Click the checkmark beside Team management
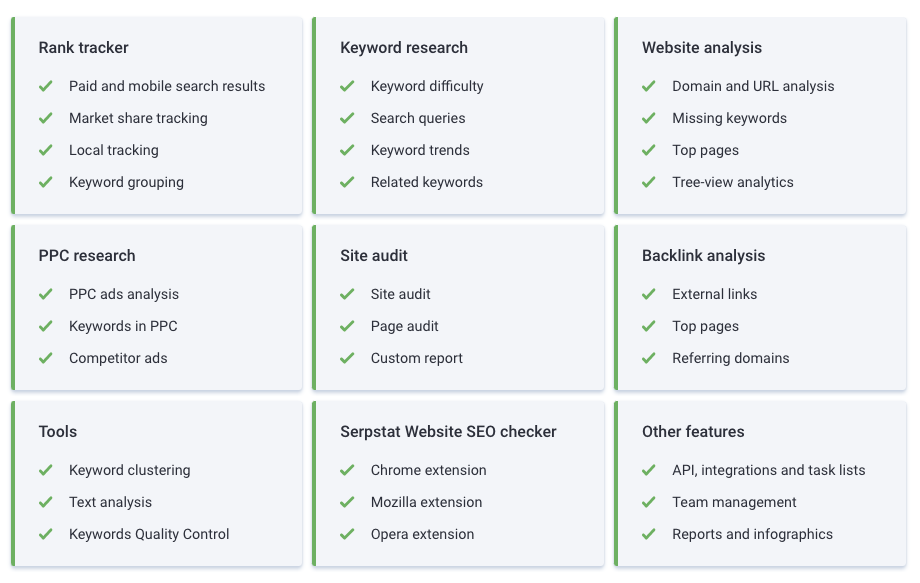This screenshot has height=583, width=920. coord(649,502)
